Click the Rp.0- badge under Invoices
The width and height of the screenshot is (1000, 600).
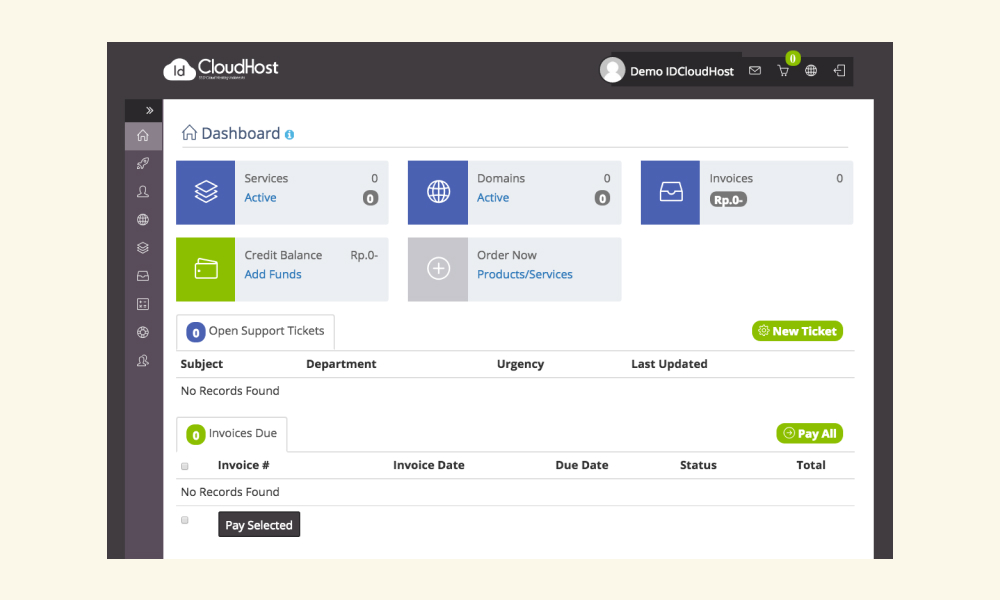728,200
